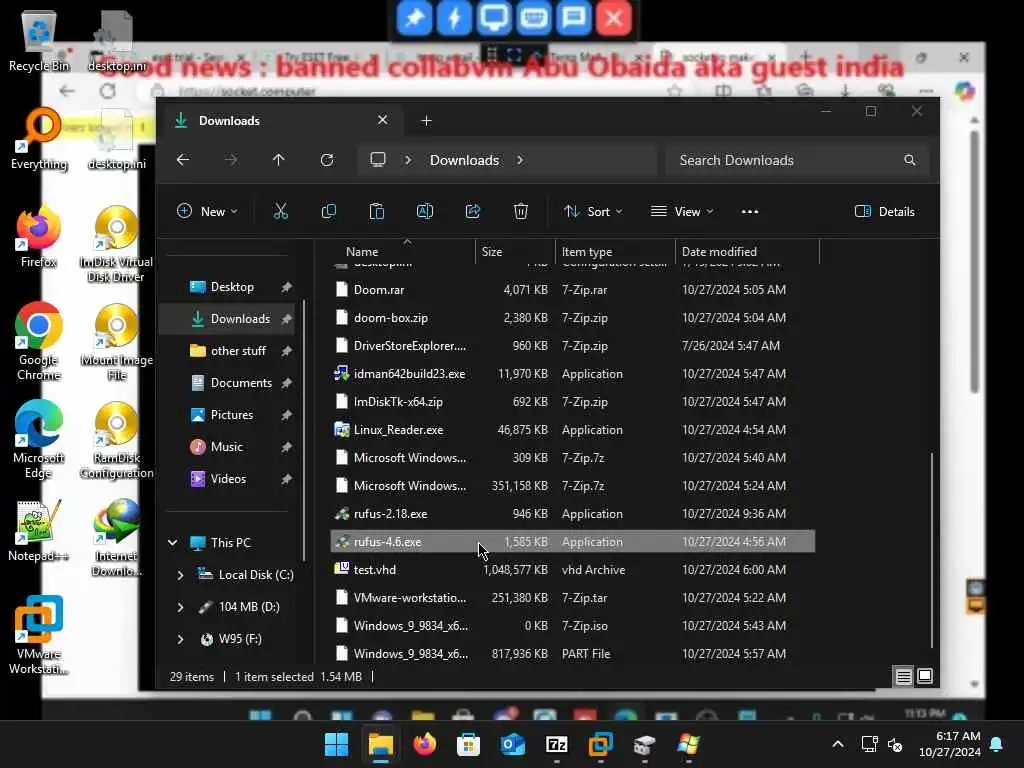The image size is (1024, 768).
Task: Go up one folder level arrow
Action: (x=278, y=160)
